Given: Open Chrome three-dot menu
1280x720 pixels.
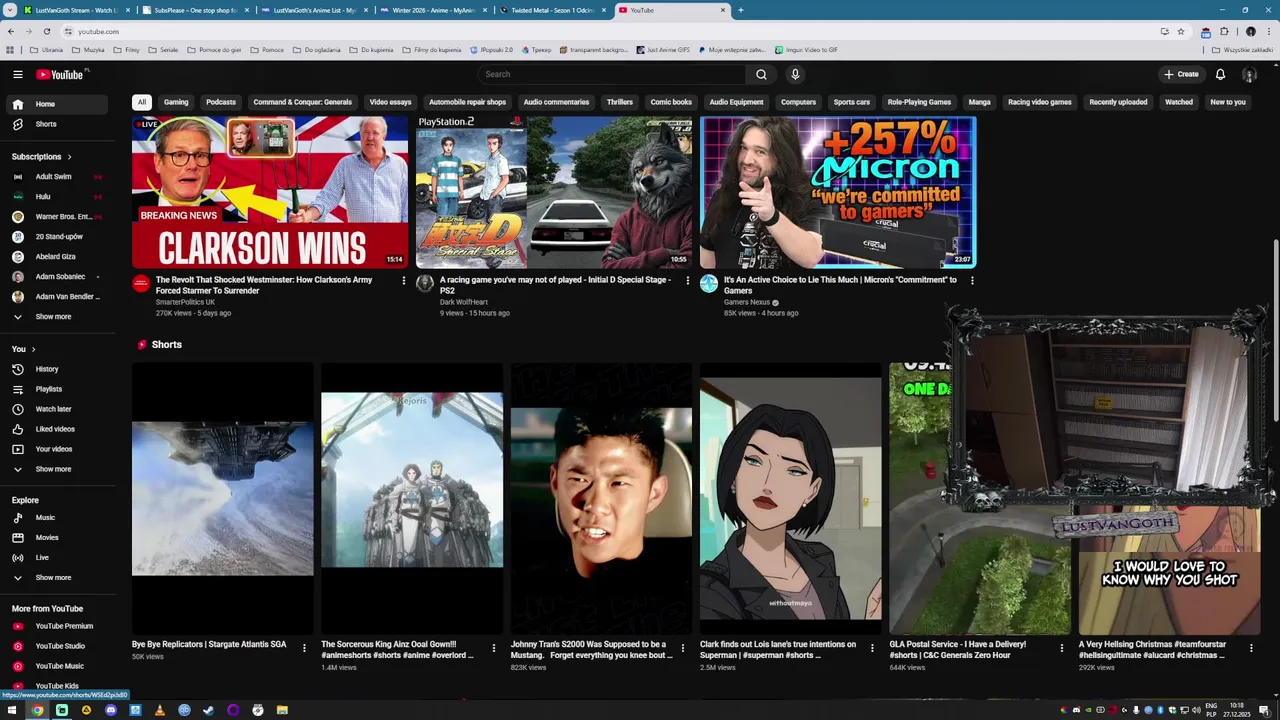Looking at the screenshot, I should 1268,31.
